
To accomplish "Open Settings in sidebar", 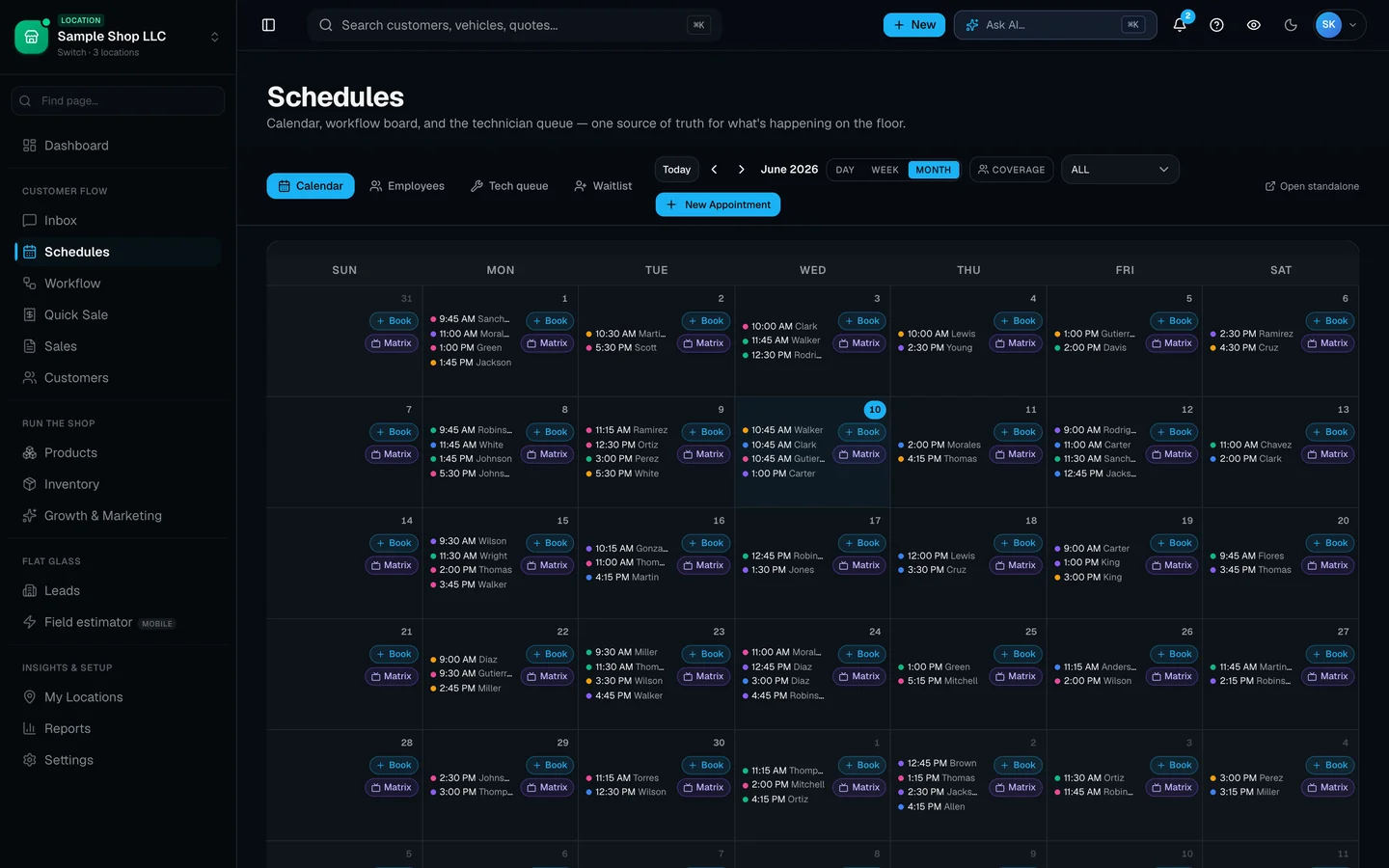I will 118,760.
